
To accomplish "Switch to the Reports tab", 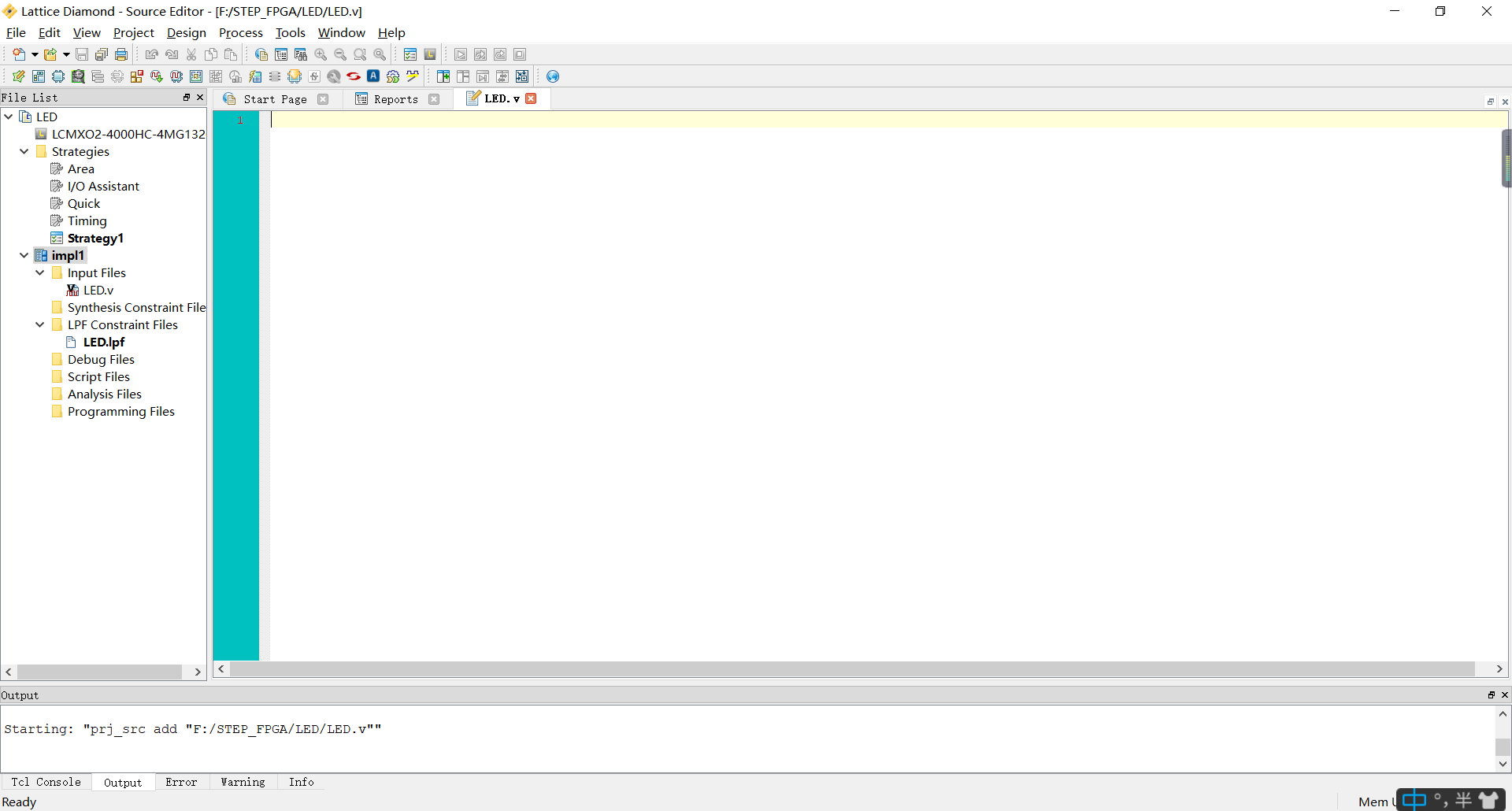I will (395, 99).
